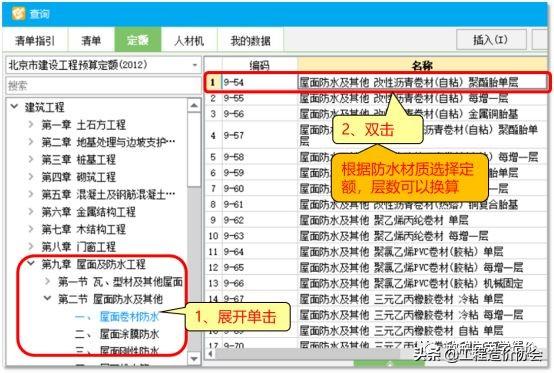Click the 搜索 search field

102,85
